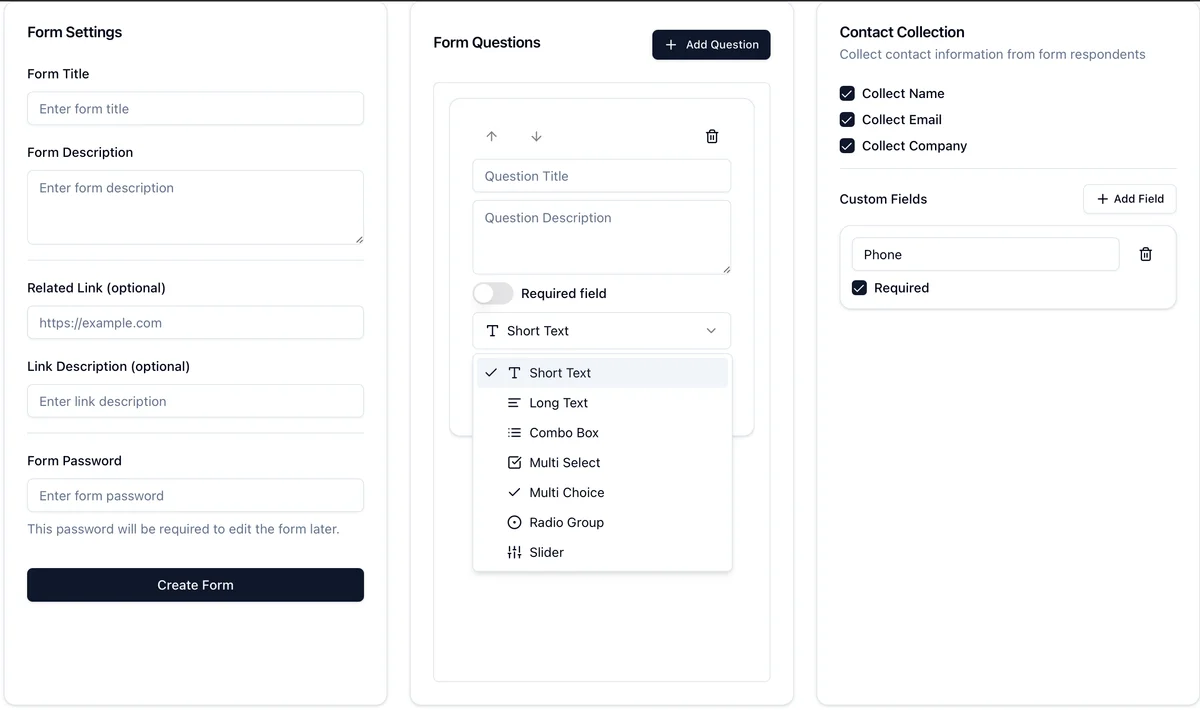Pick Multi Select question type
Image resolution: width=1200 pixels, height=710 pixels.
point(564,463)
